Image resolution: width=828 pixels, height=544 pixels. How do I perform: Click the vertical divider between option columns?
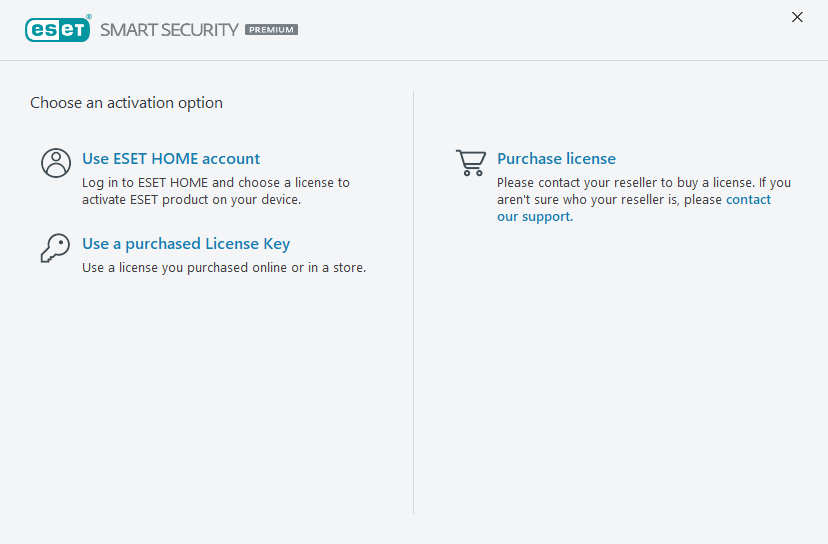coord(414,300)
